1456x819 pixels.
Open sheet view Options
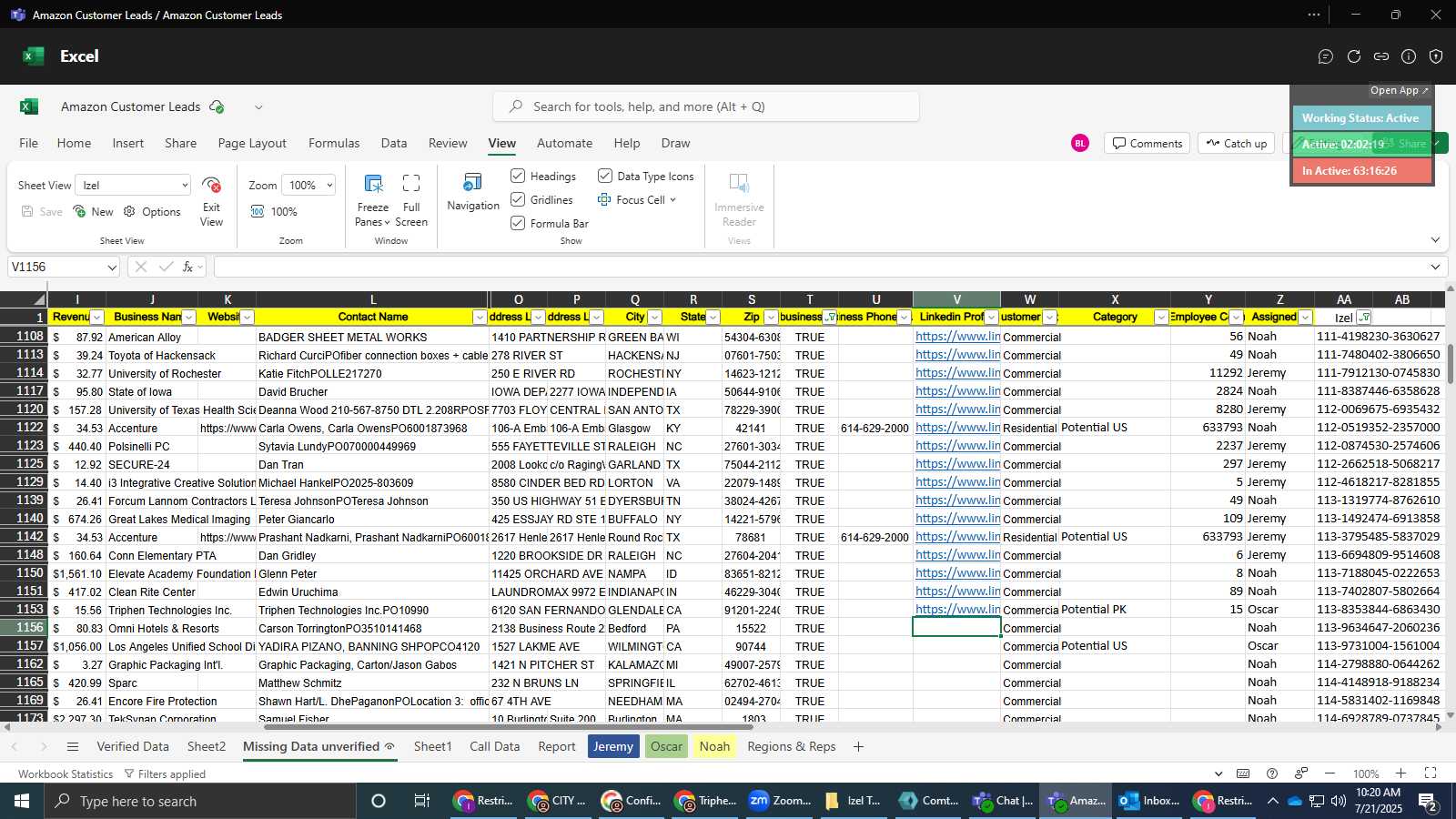tap(152, 211)
